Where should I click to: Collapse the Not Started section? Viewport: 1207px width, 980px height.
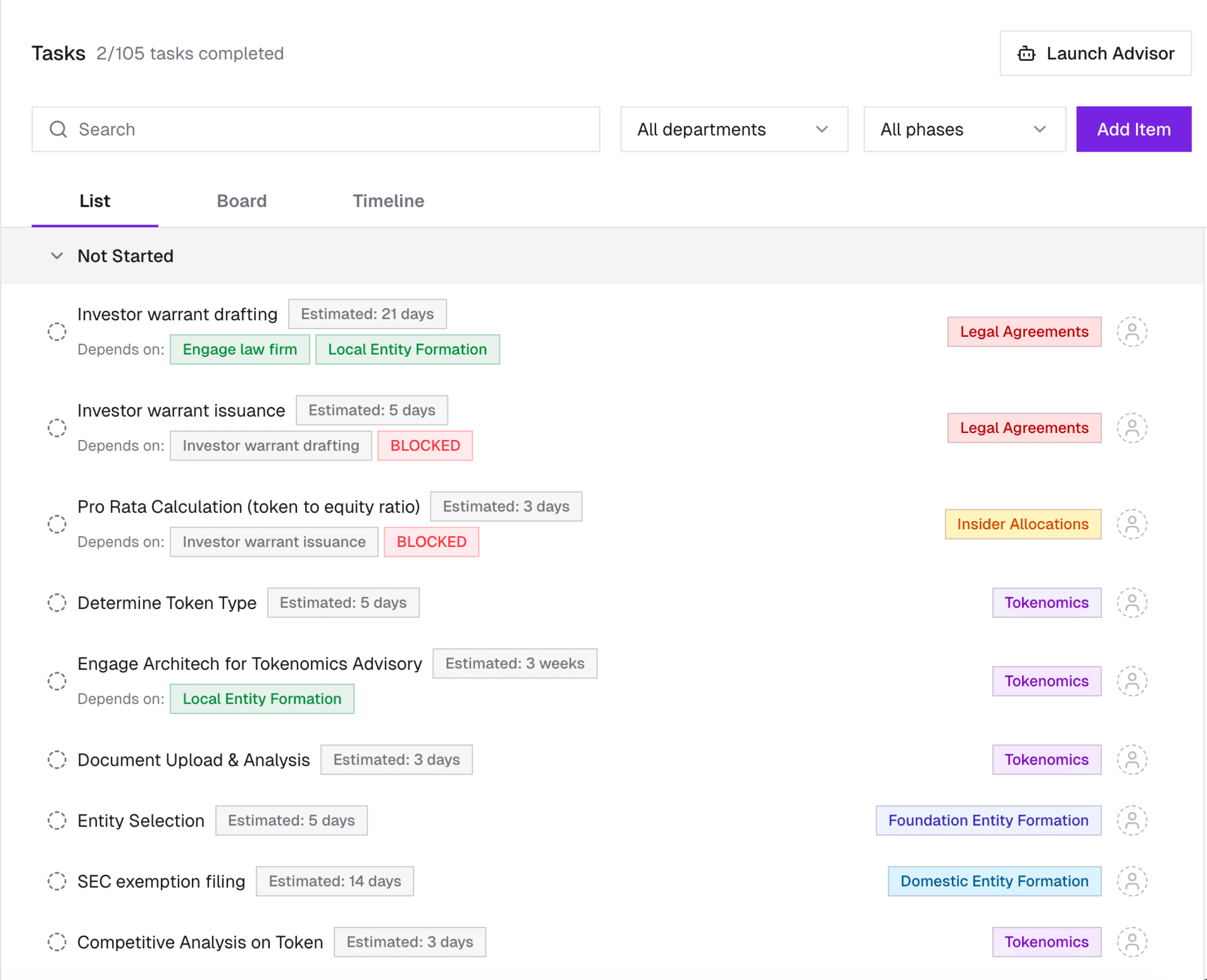coord(56,256)
